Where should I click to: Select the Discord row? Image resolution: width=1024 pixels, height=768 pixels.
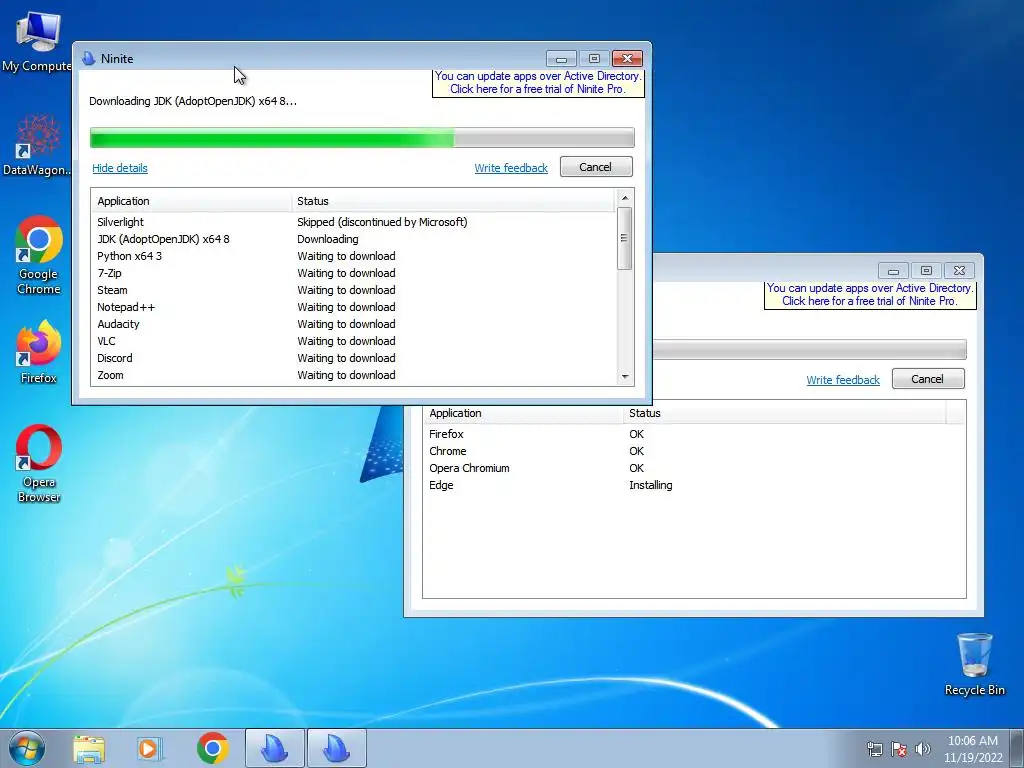click(x=353, y=358)
